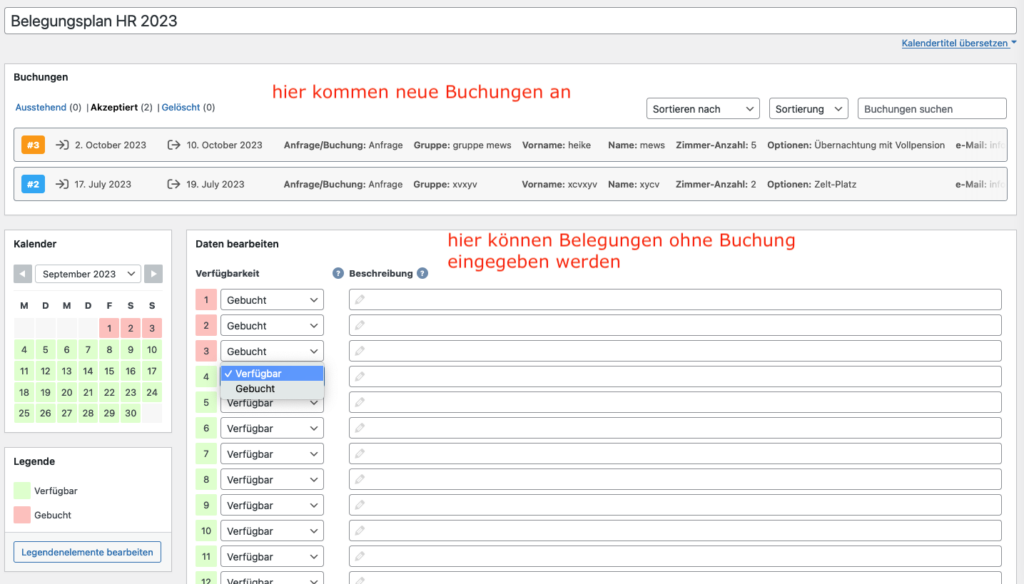Click the previous month arrow in Kalender

click(x=23, y=274)
